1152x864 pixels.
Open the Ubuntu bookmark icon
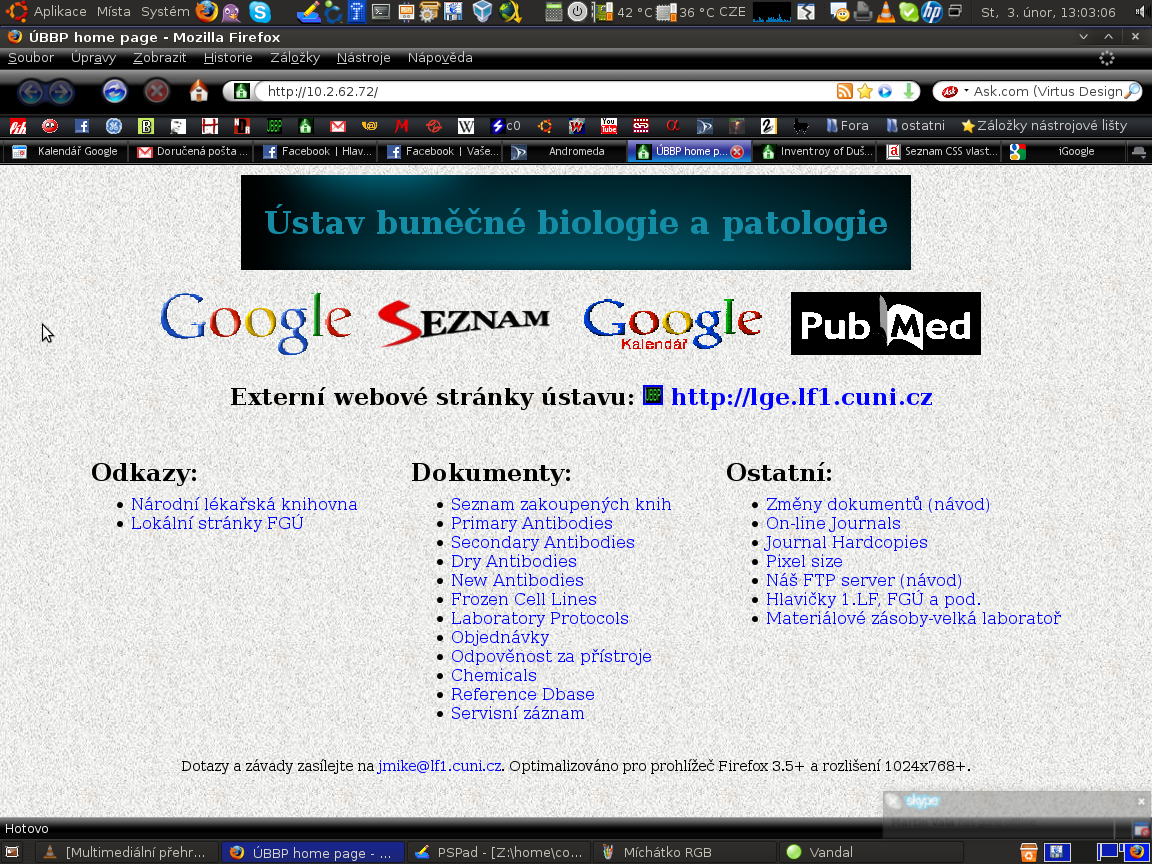(544, 126)
